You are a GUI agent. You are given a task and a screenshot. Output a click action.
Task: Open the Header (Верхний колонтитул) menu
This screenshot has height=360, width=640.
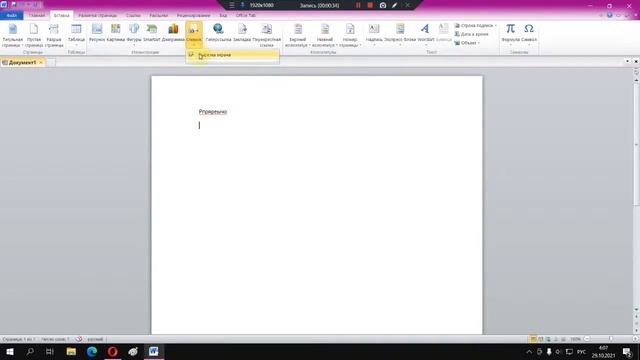point(298,36)
